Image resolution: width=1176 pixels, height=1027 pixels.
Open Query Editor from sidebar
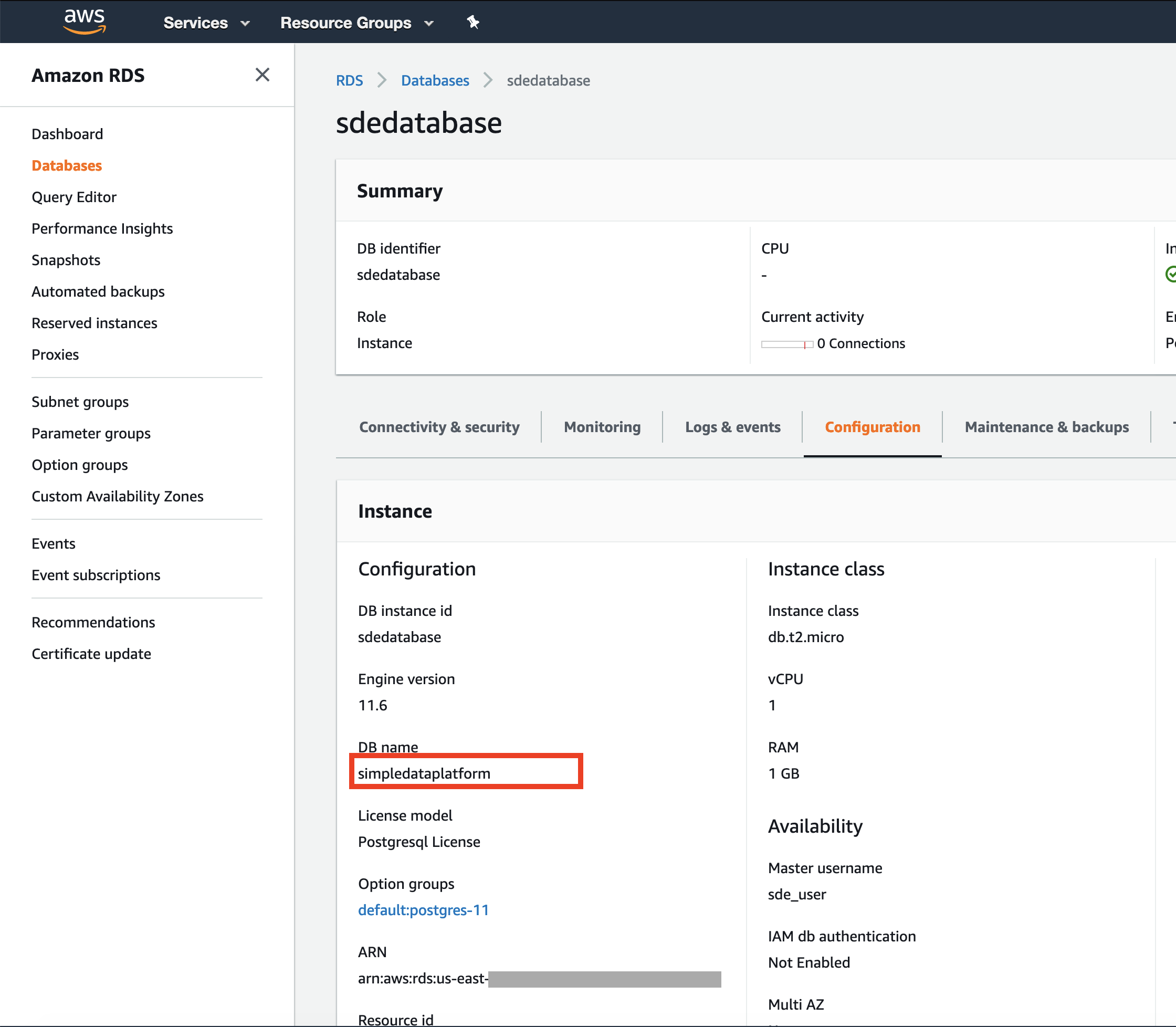(74, 197)
